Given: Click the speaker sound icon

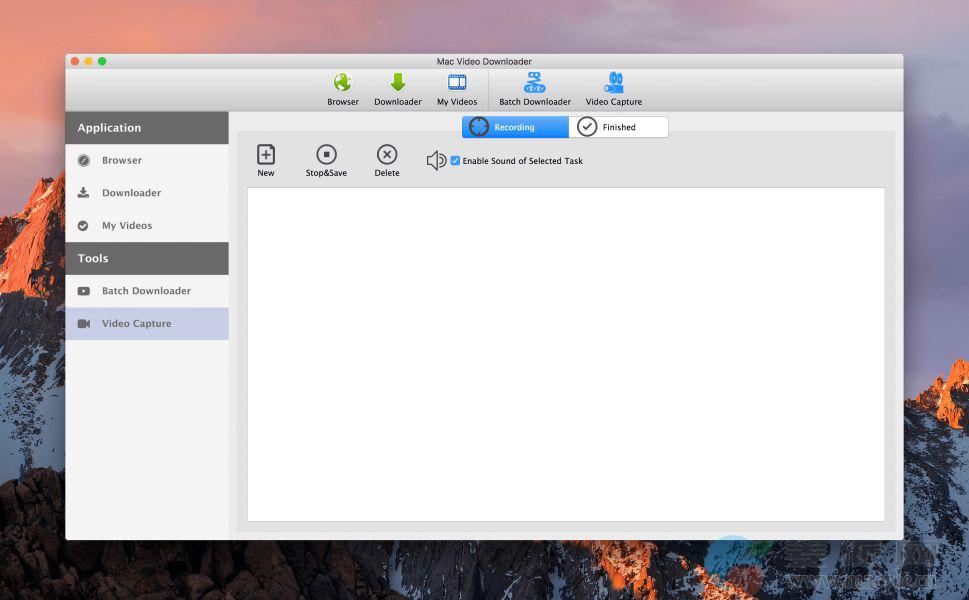Looking at the screenshot, I should (x=436, y=161).
